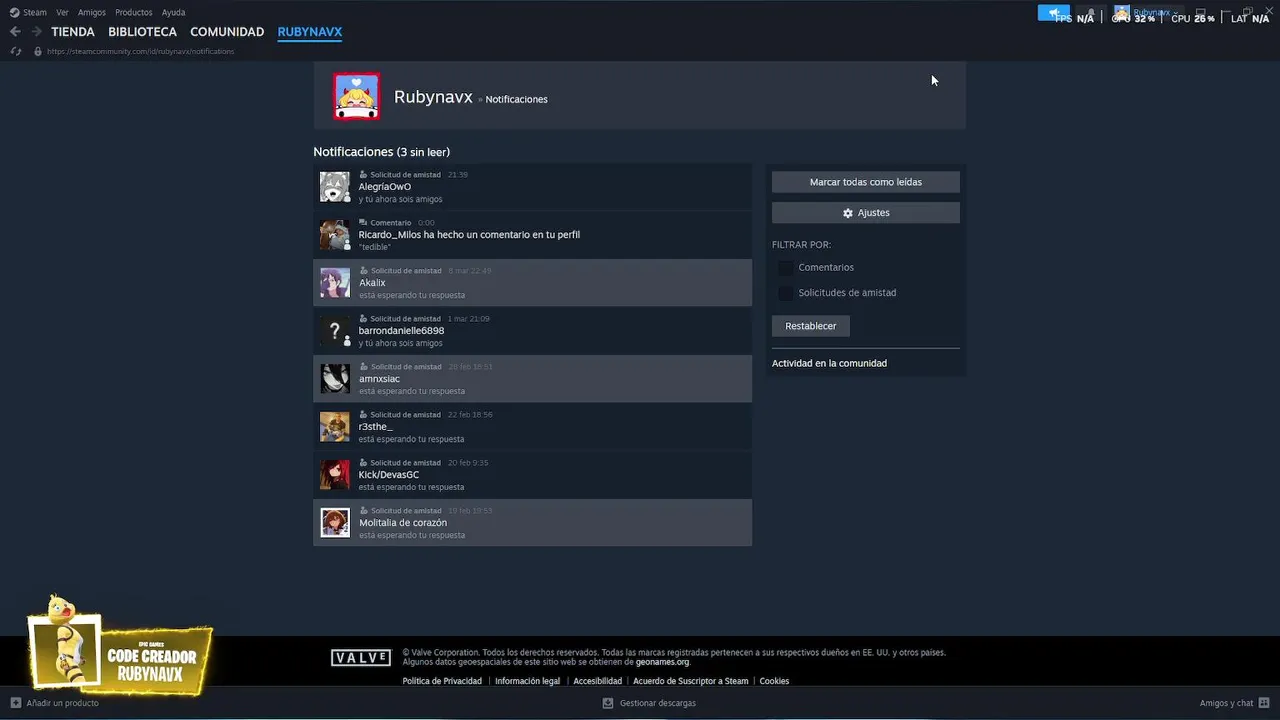Viewport: 1280px width, 720px height.
Task: Click AlegriaOwO's avatar
Action: [335, 187]
